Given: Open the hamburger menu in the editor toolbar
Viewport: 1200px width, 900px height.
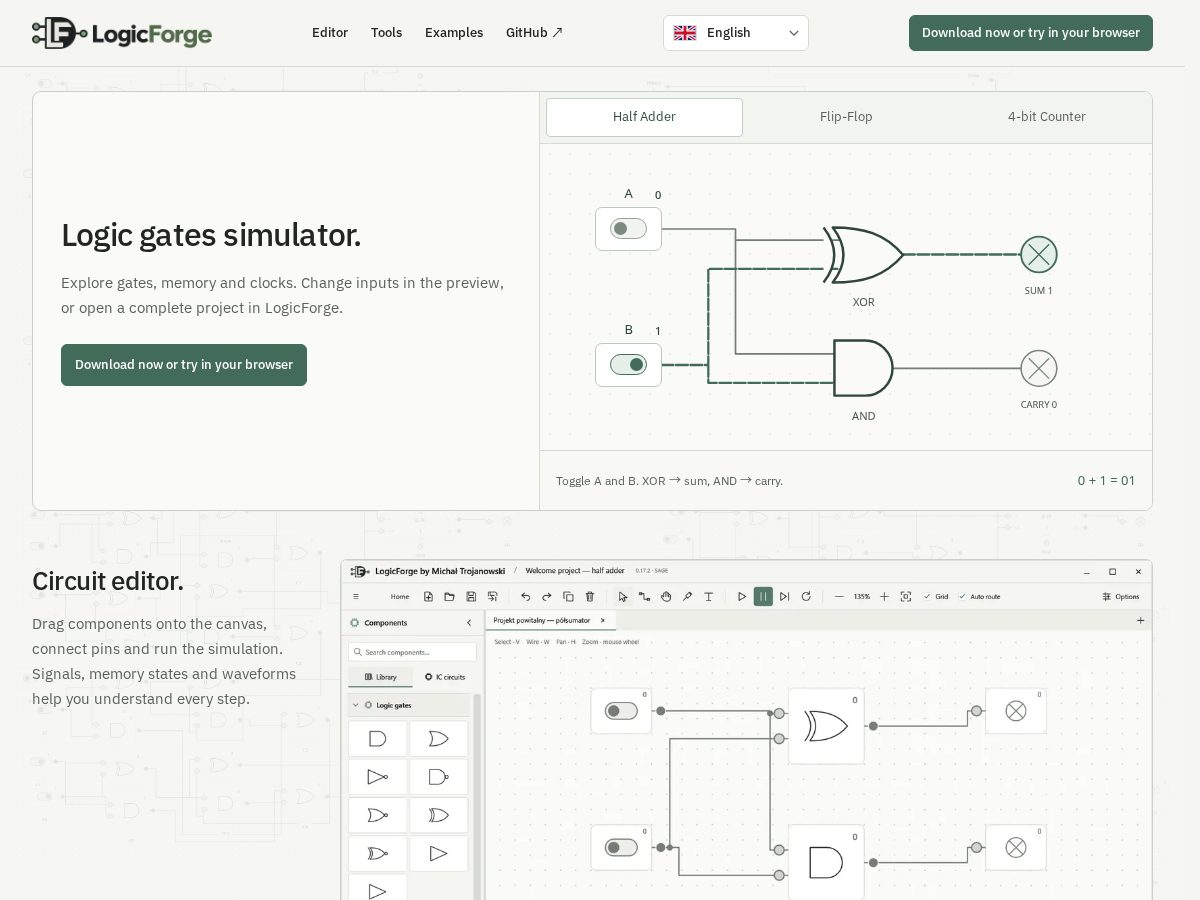Looking at the screenshot, I should (x=356, y=597).
